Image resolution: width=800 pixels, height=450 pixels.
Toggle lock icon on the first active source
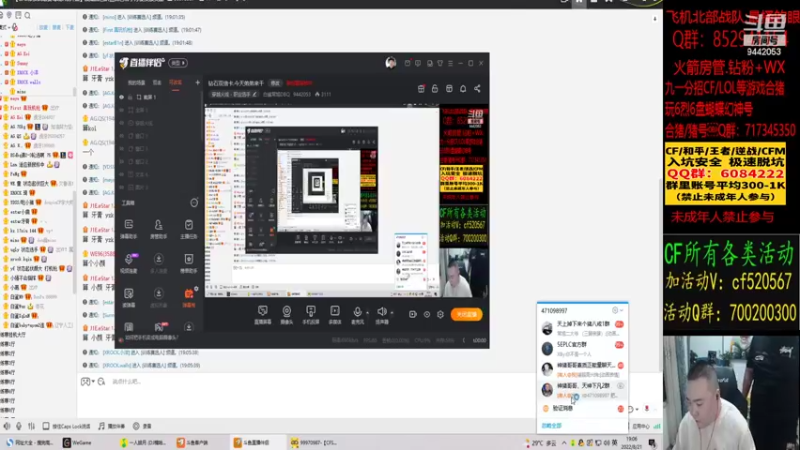[x=130, y=97]
